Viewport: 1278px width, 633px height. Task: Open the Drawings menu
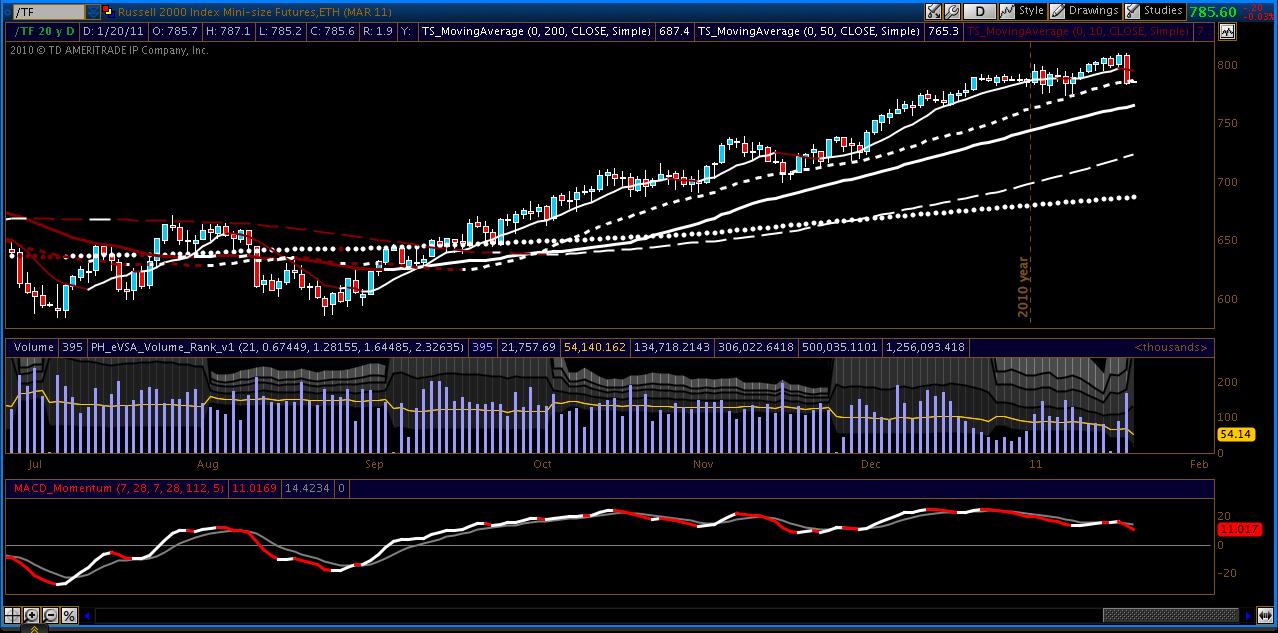pos(1084,11)
